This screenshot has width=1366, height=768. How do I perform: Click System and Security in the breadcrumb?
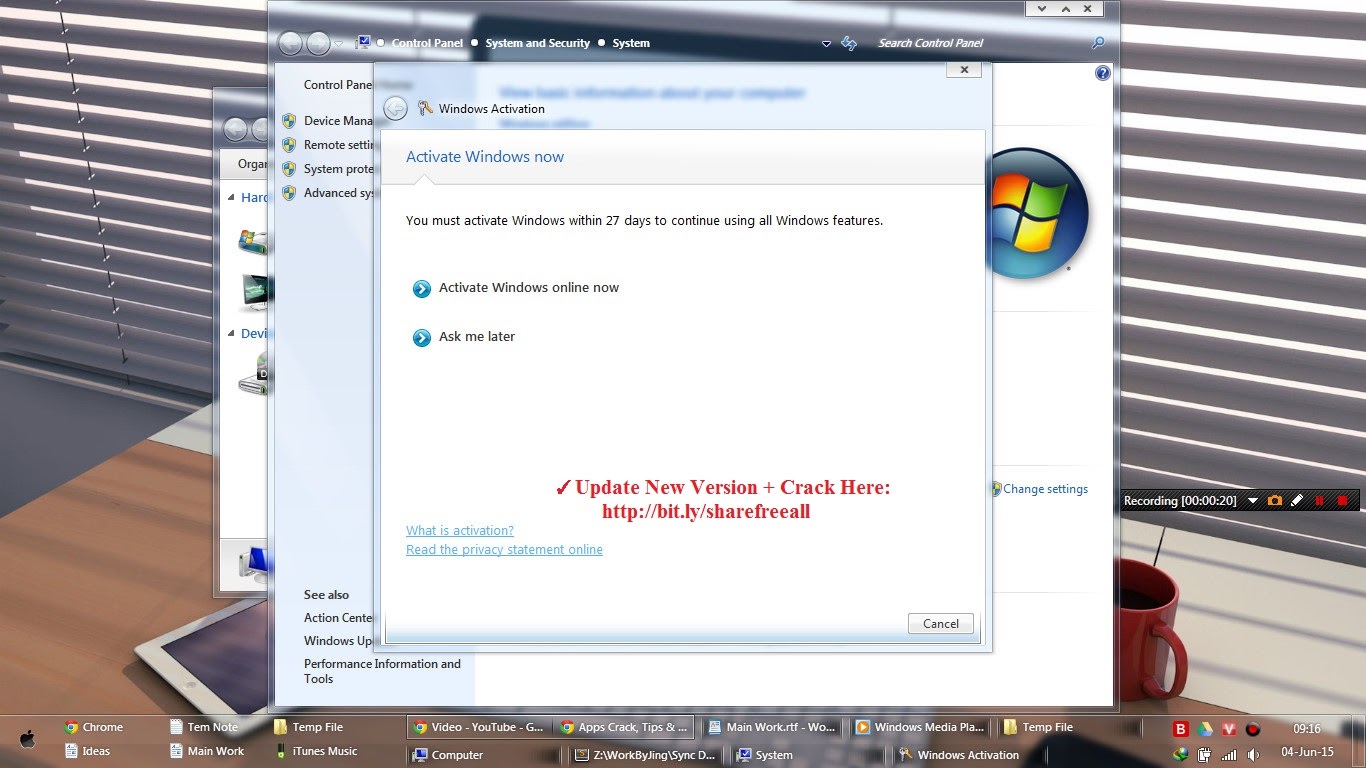[x=538, y=43]
